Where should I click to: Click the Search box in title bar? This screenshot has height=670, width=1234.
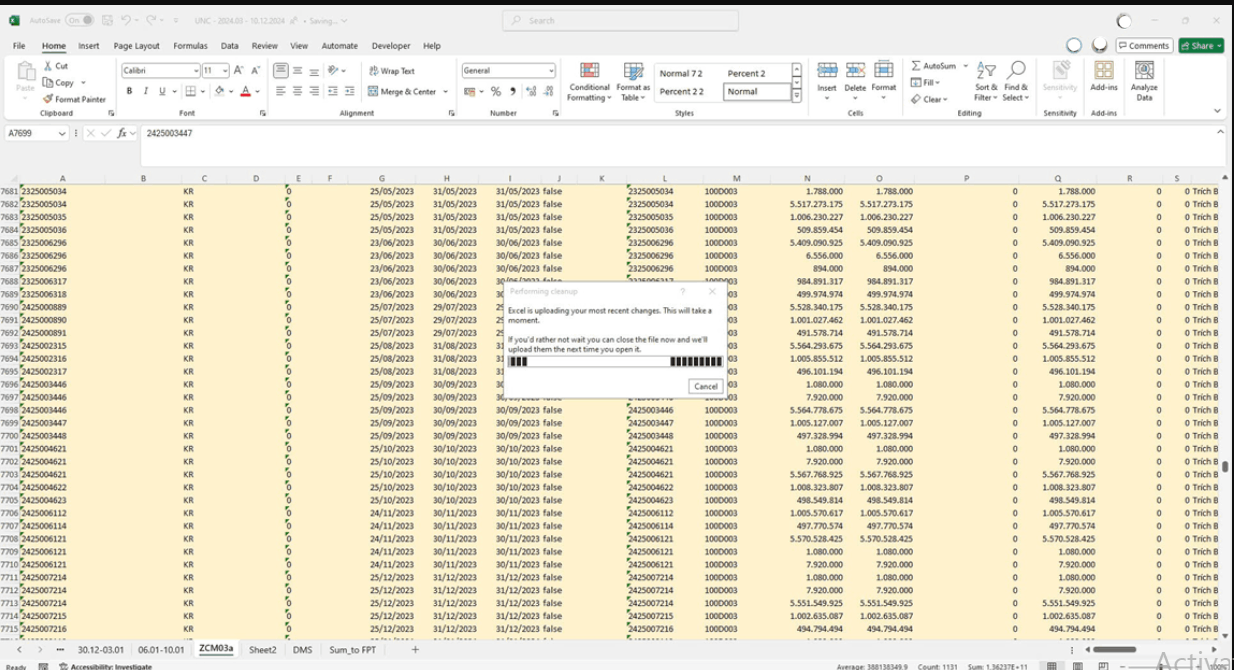(620, 20)
